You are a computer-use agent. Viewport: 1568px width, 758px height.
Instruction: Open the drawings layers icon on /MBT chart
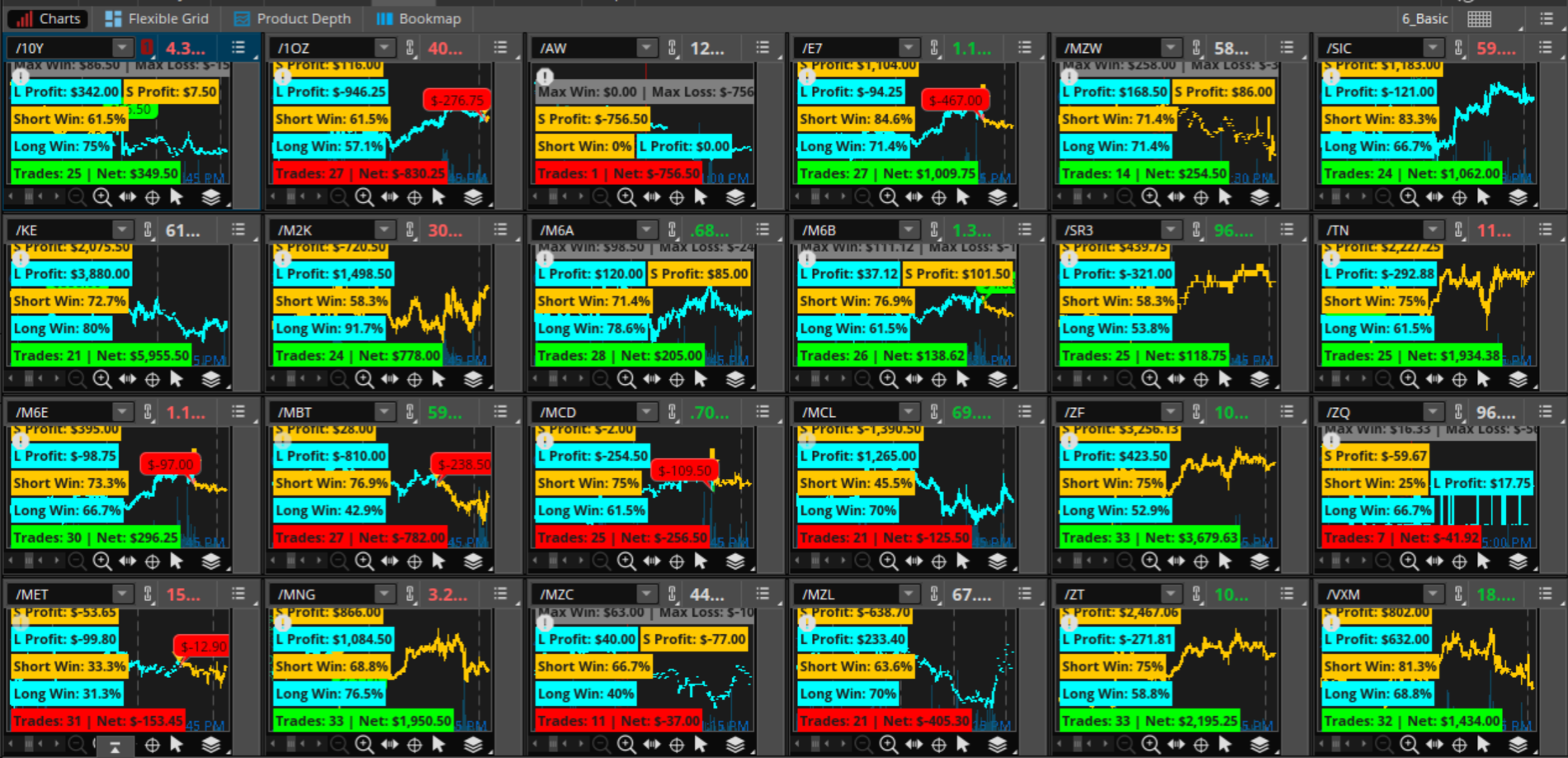click(x=473, y=561)
